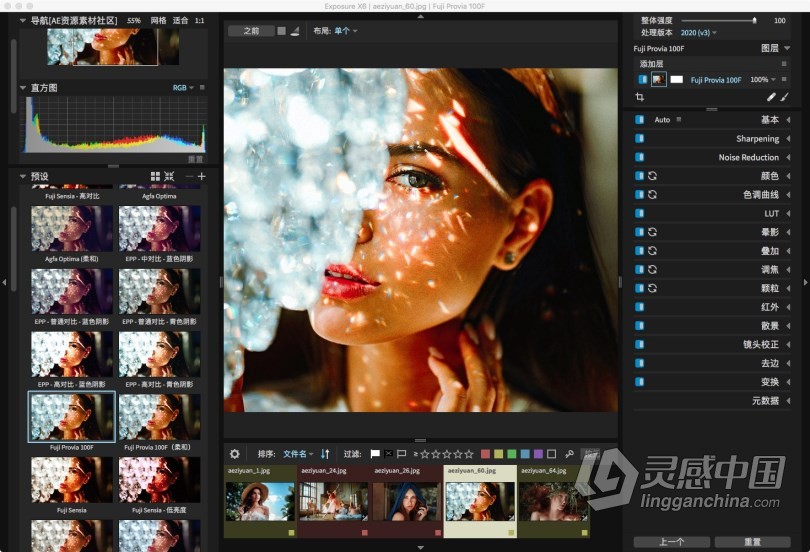Reset the 调焦 panel with circular arrow
The width and height of the screenshot is (810, 552).
[x=652, y=270]
